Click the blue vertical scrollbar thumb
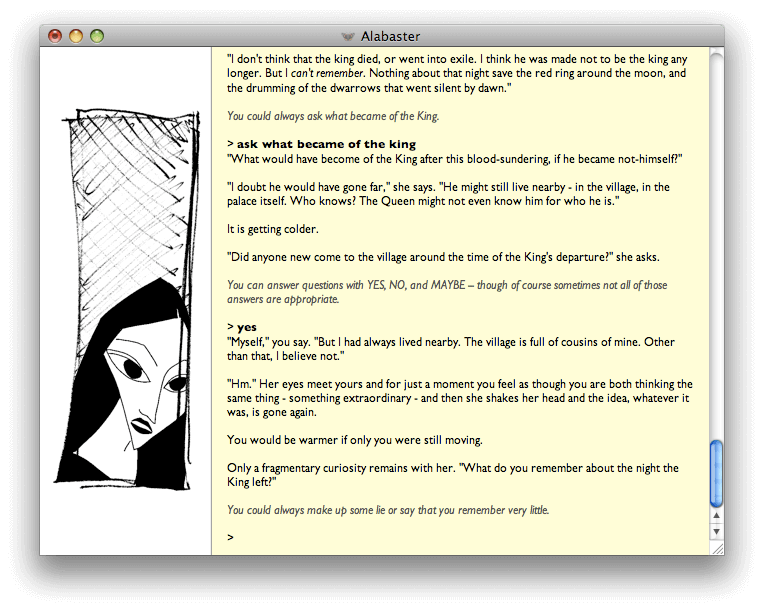The height and width of the screenshot is (610, 764). 716,473
